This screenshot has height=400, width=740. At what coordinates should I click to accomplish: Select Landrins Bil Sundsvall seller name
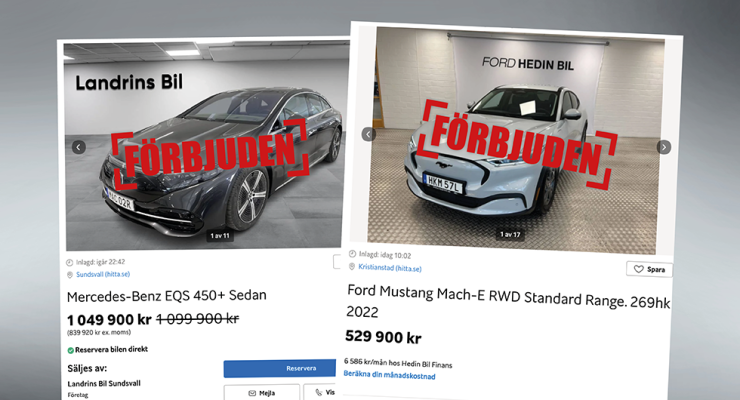104,383
